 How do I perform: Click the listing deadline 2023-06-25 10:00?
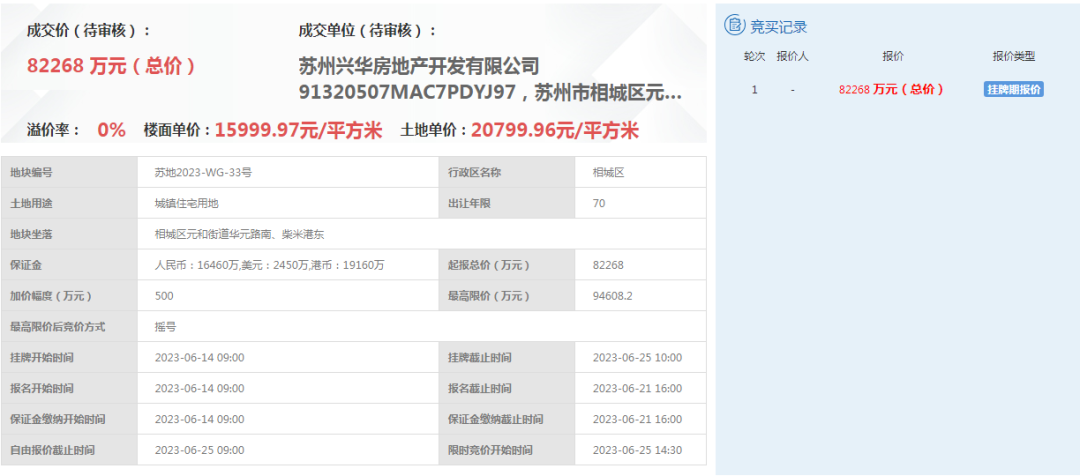pos(637,358)
